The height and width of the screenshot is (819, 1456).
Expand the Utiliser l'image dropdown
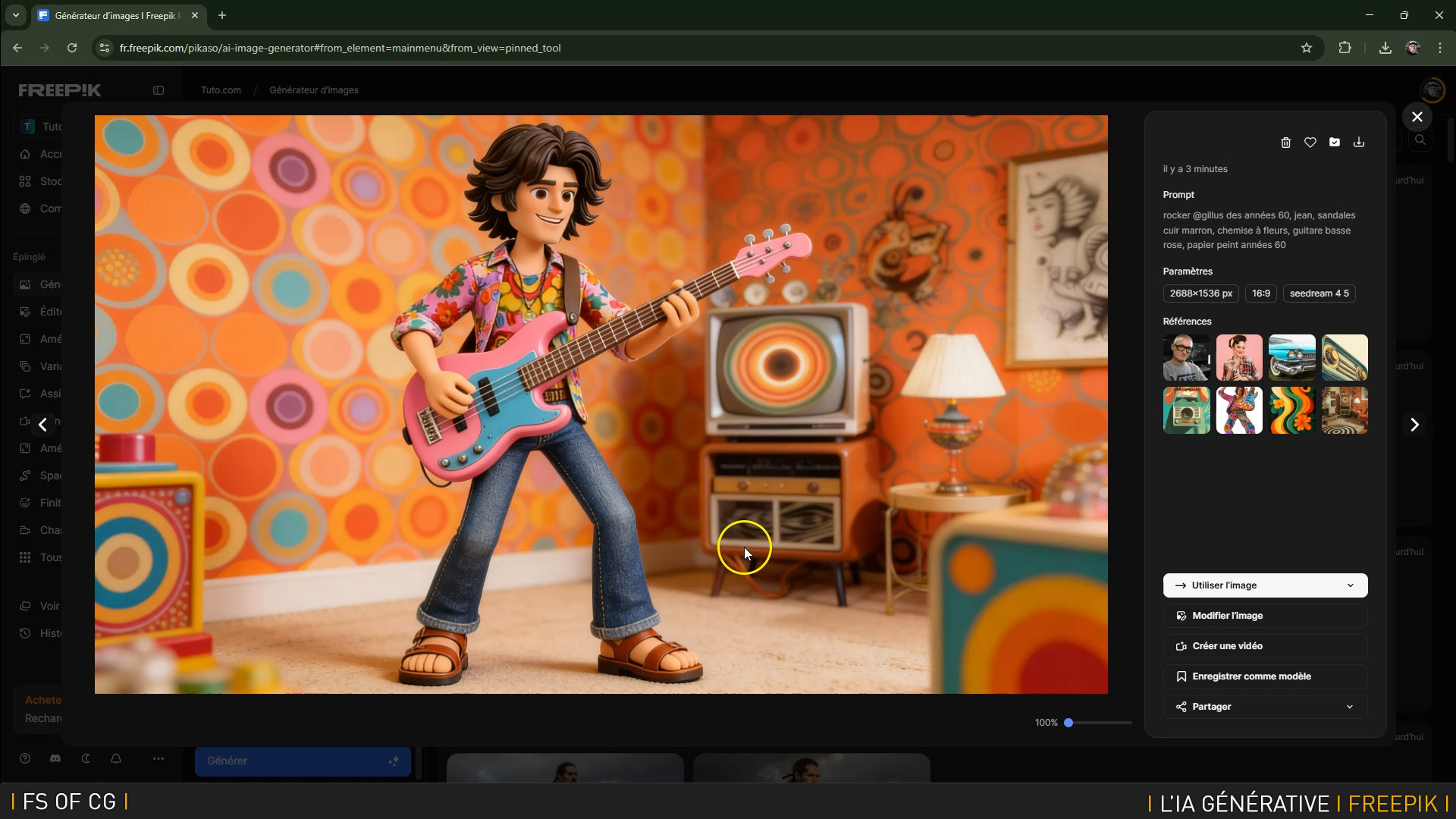[1350, 585]
